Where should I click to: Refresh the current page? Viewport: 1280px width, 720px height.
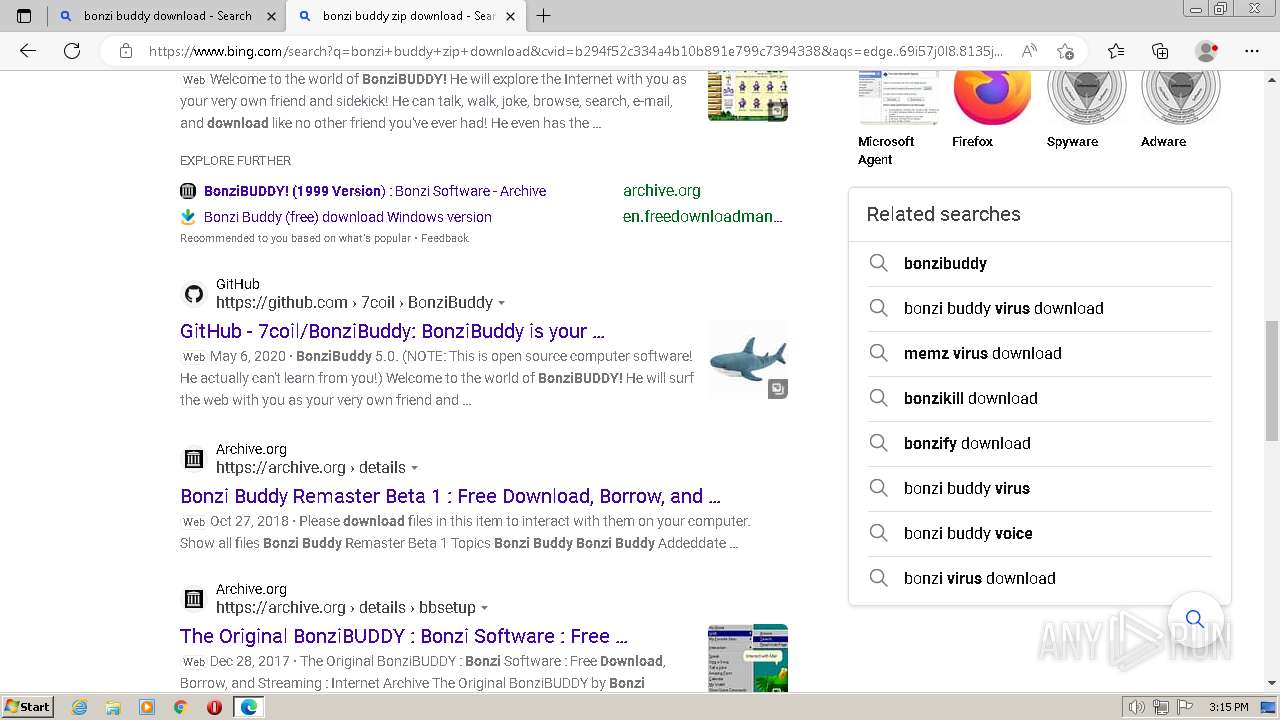pos(71,51)
